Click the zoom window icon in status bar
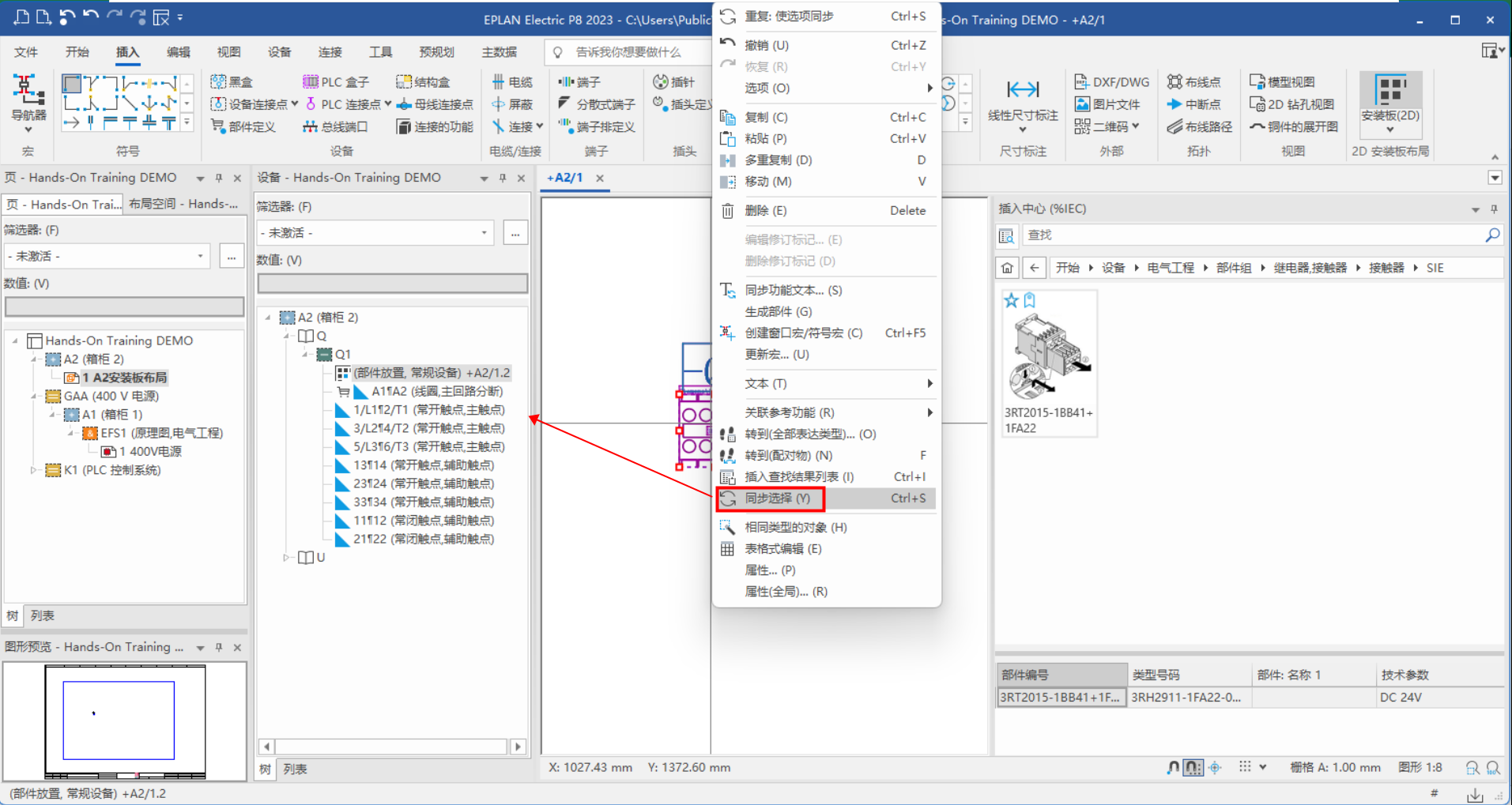Screen dimensions: 1512x805 coord(1472,768)
